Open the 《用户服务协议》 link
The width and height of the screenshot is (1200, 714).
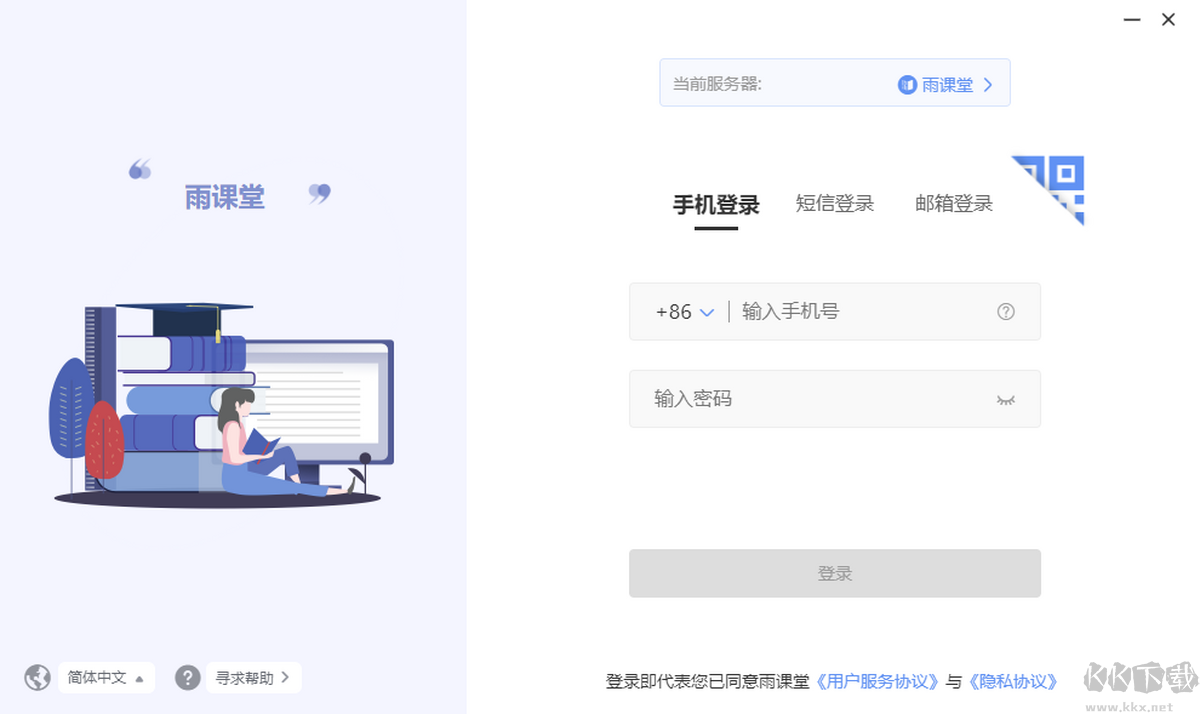pyautogui.click(x=878, y=682)
